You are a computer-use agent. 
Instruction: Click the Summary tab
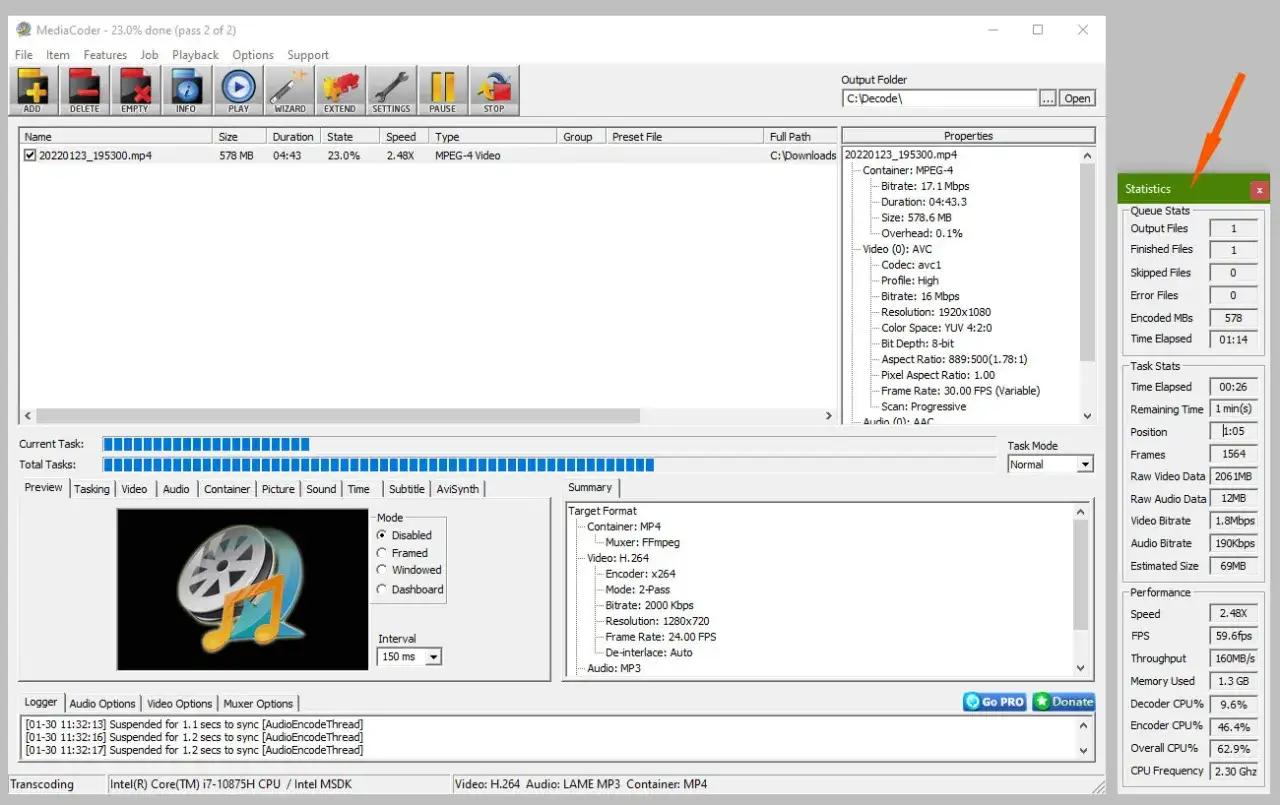[x=590, y=488]
